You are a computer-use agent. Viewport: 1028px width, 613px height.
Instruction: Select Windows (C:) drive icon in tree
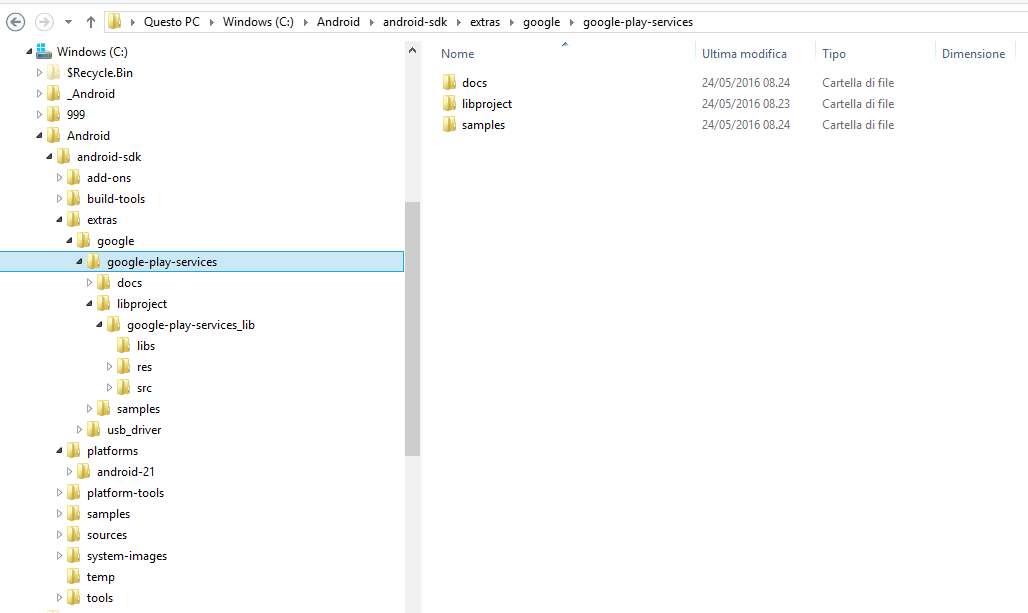(44, 51)
